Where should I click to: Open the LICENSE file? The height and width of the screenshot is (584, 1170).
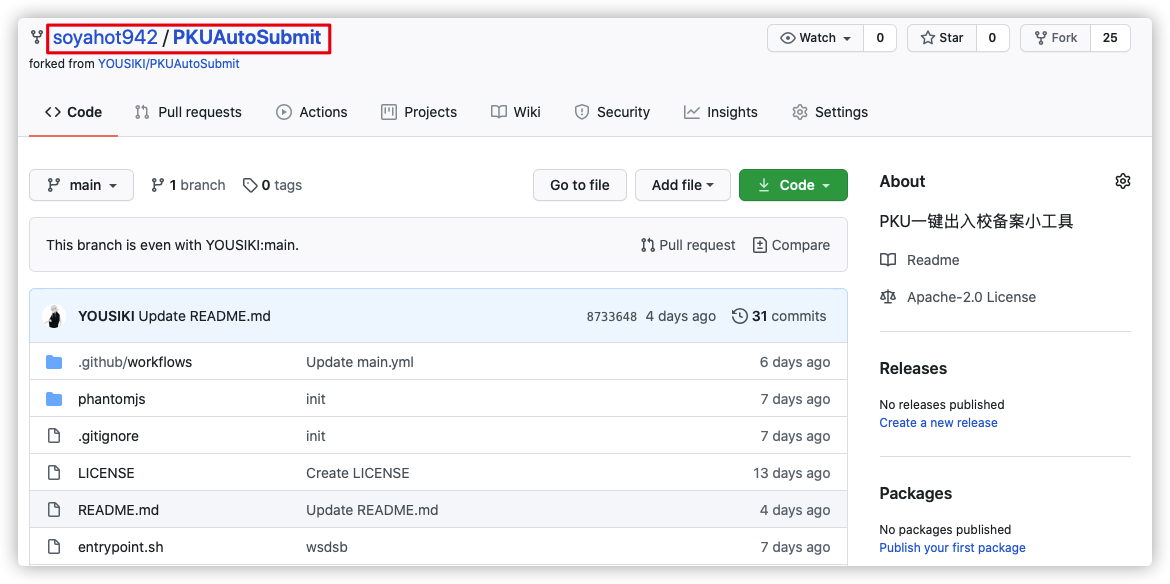106,473
